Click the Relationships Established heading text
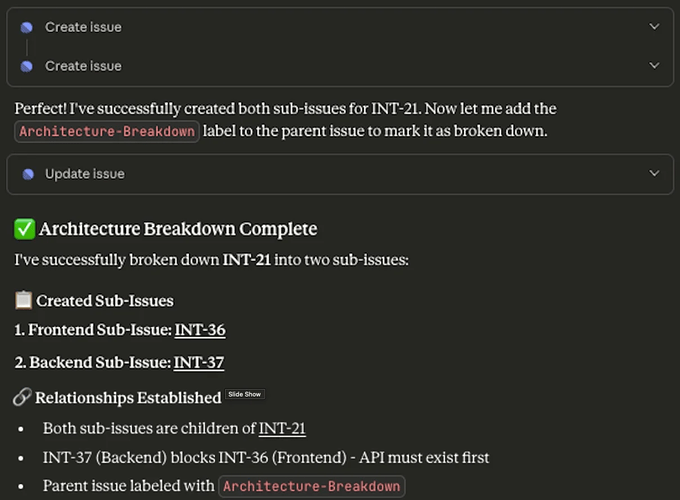Image resolution: width=680 pixels, height=500 pixels. tap(128, 398)
